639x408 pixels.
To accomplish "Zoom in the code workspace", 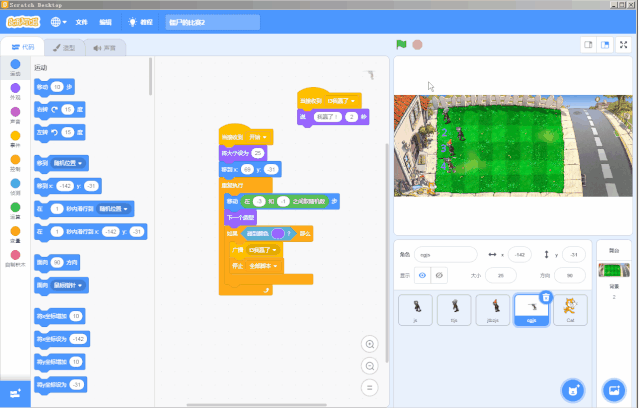I will click(x=370, y=344).
